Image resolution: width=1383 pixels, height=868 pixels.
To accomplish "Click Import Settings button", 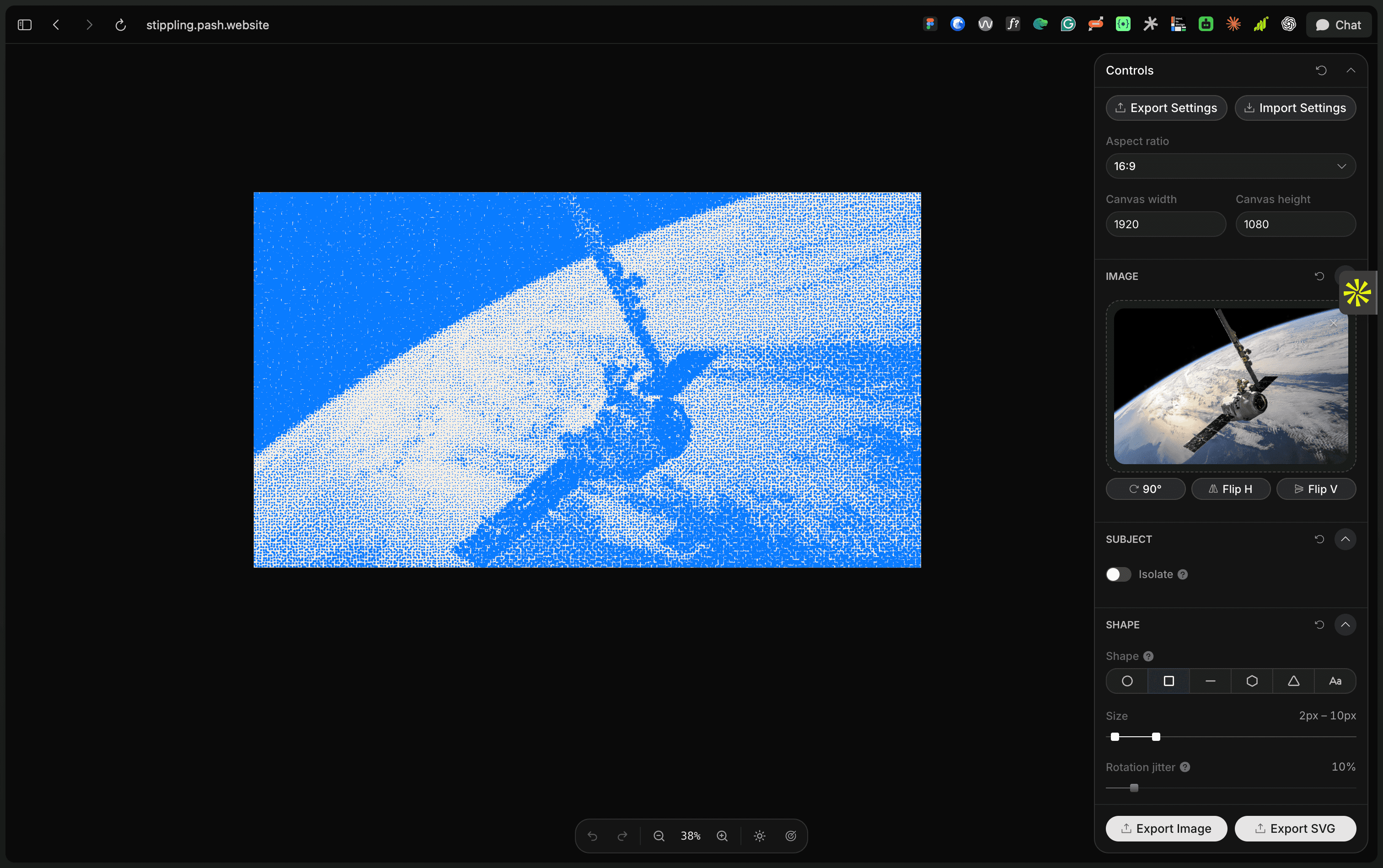I will (1295, 108).
